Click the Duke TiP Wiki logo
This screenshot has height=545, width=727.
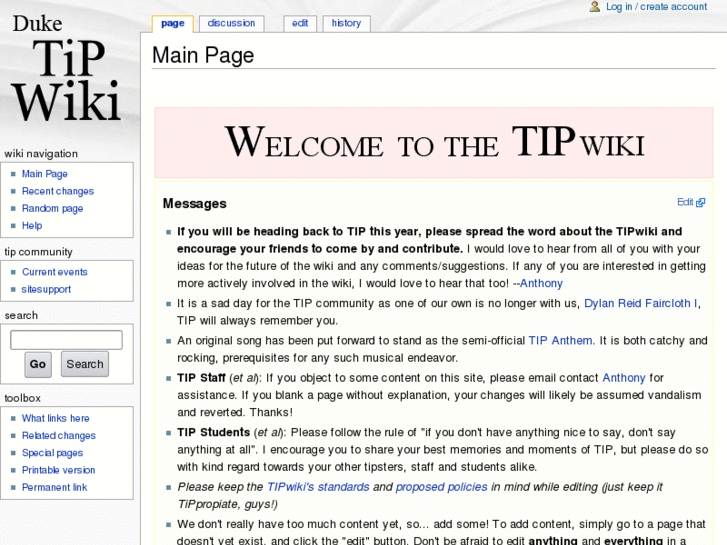(67, 68)
